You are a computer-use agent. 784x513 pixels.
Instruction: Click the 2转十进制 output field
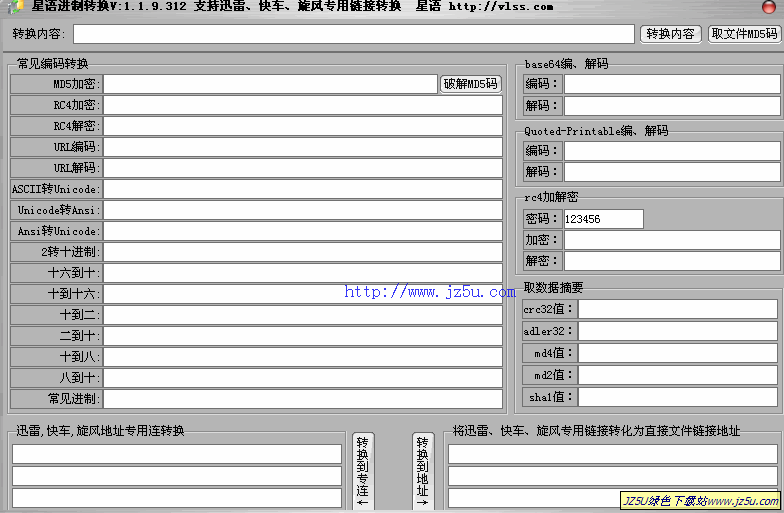(303, 252)
